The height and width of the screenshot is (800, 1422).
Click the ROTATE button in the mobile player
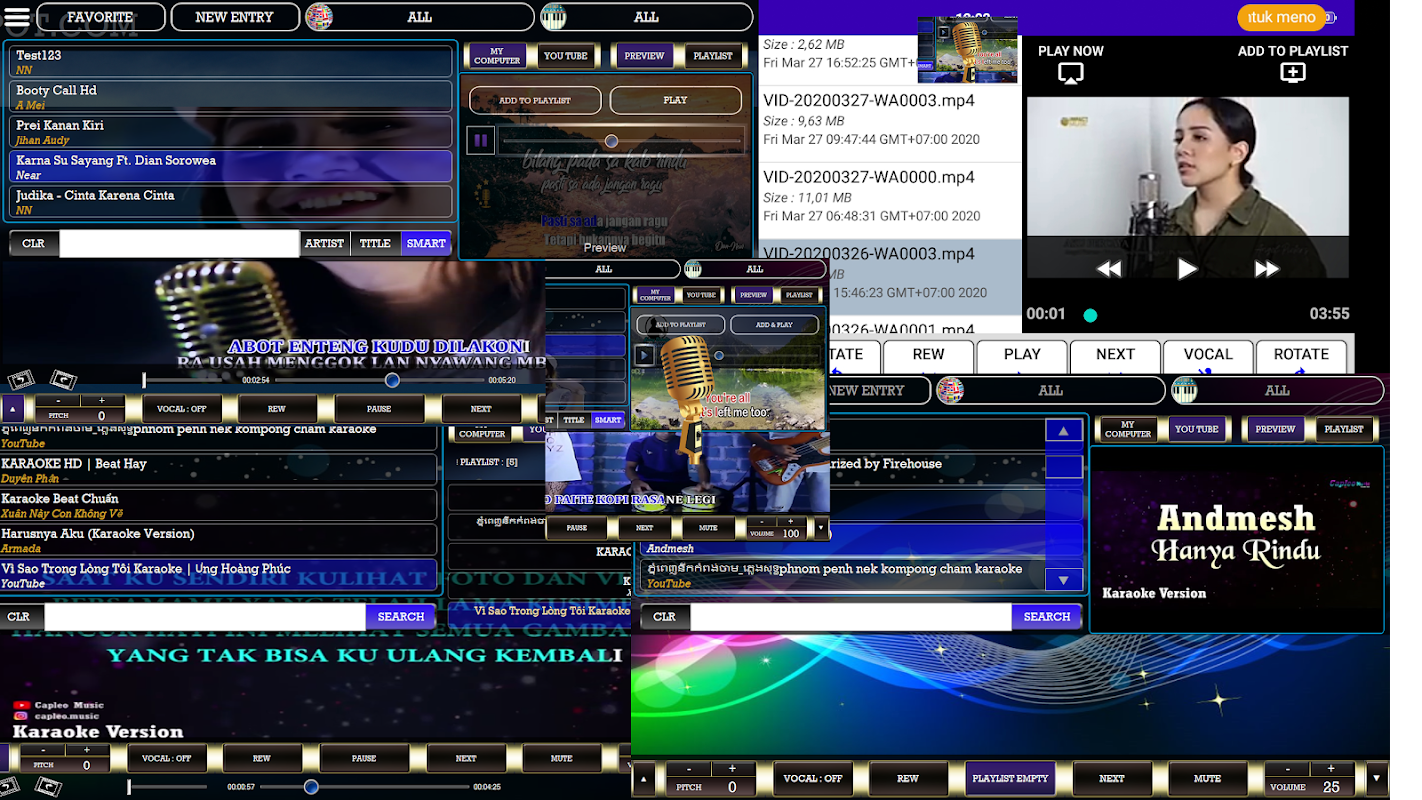pos(1301,355)
